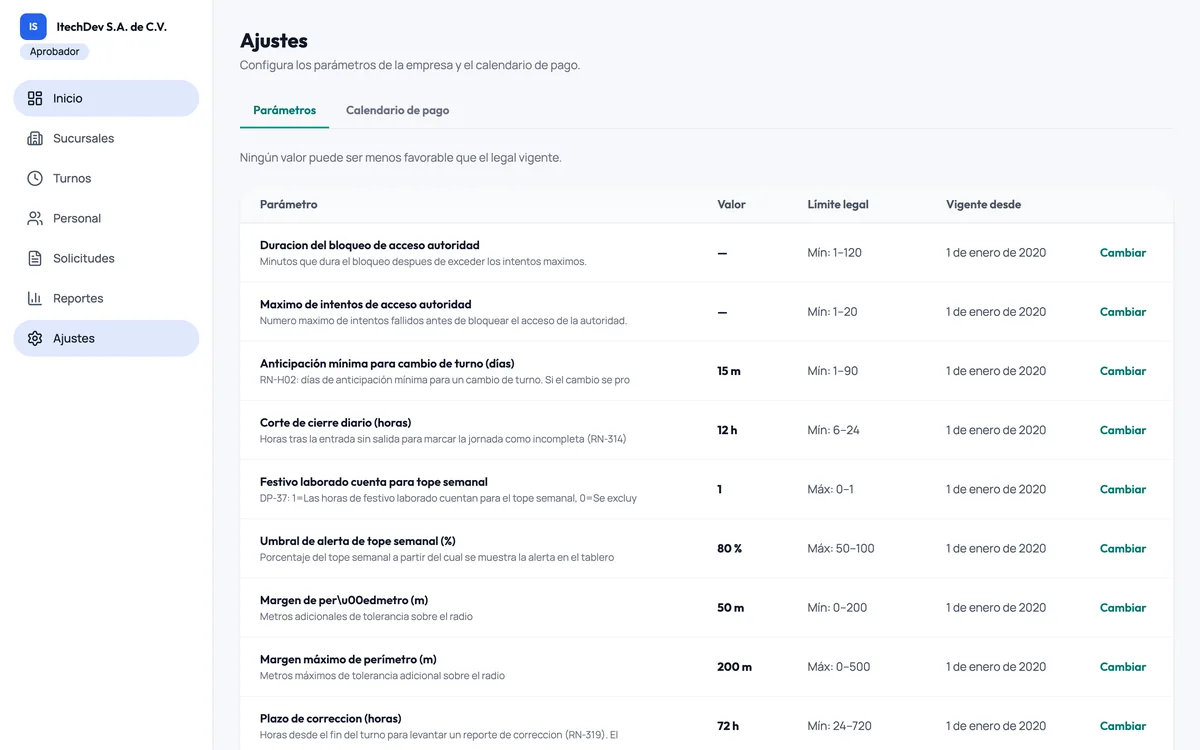Change the Anticipación mínima para cambio de turno value
Image resolution: width=1200 pixels, height=750 pixels.
[1123, 371]
